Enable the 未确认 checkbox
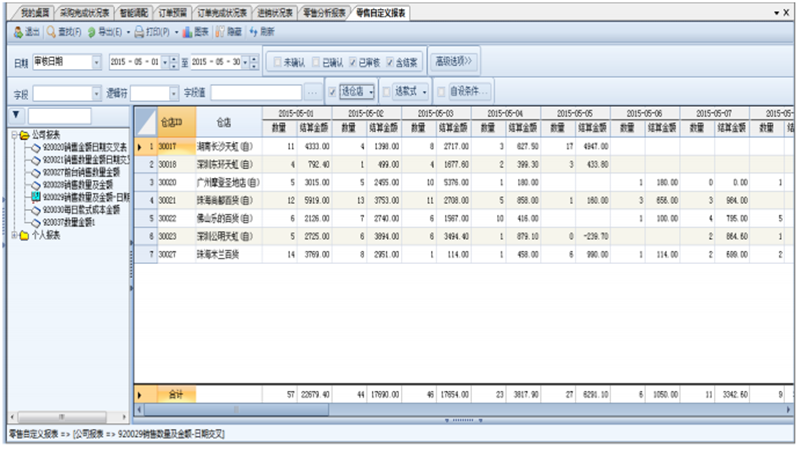The image size is (800, 449). pyautogui.click(x=276, y=63)
